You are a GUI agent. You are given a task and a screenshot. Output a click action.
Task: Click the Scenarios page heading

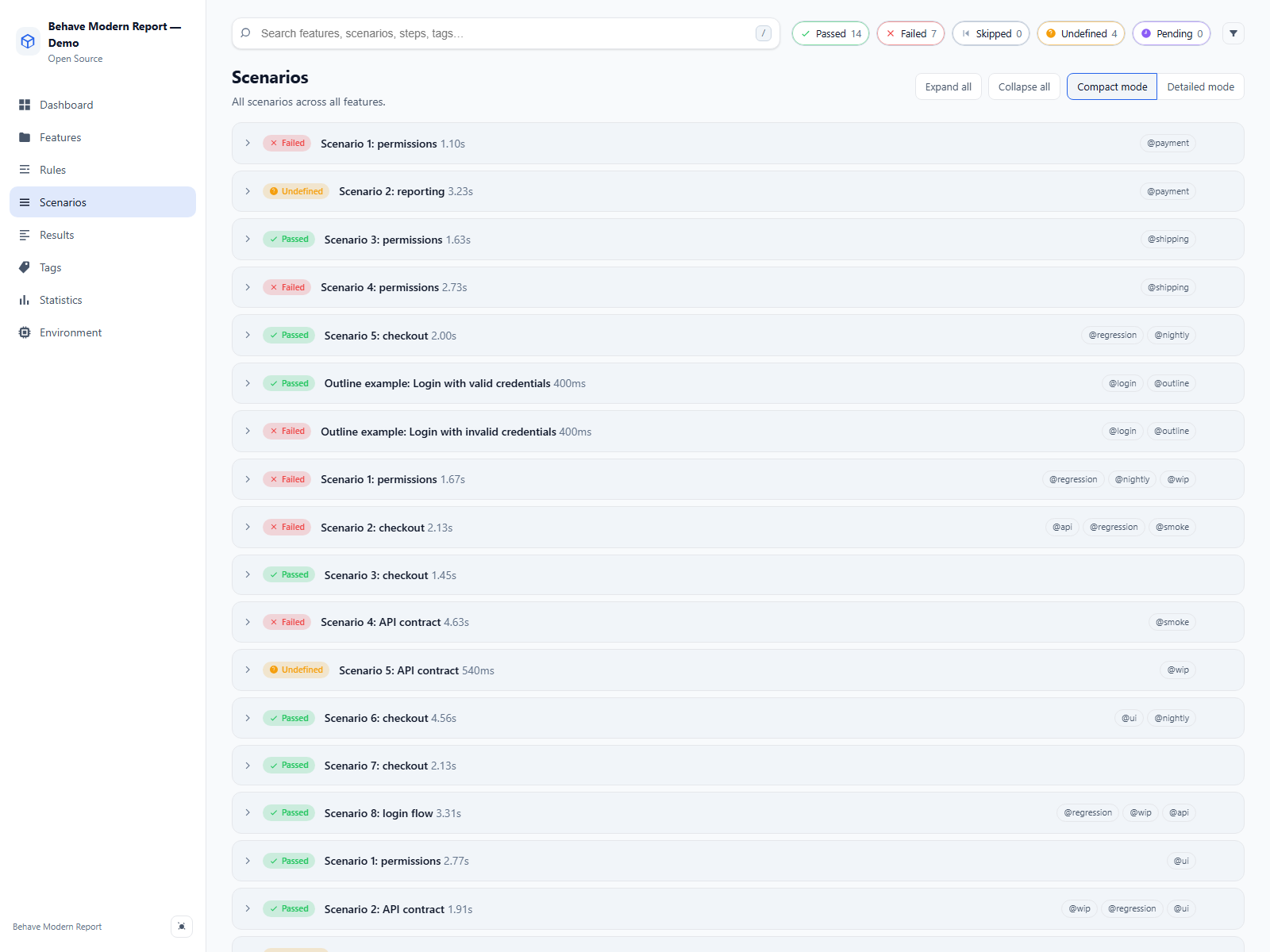tap(270, 77)
